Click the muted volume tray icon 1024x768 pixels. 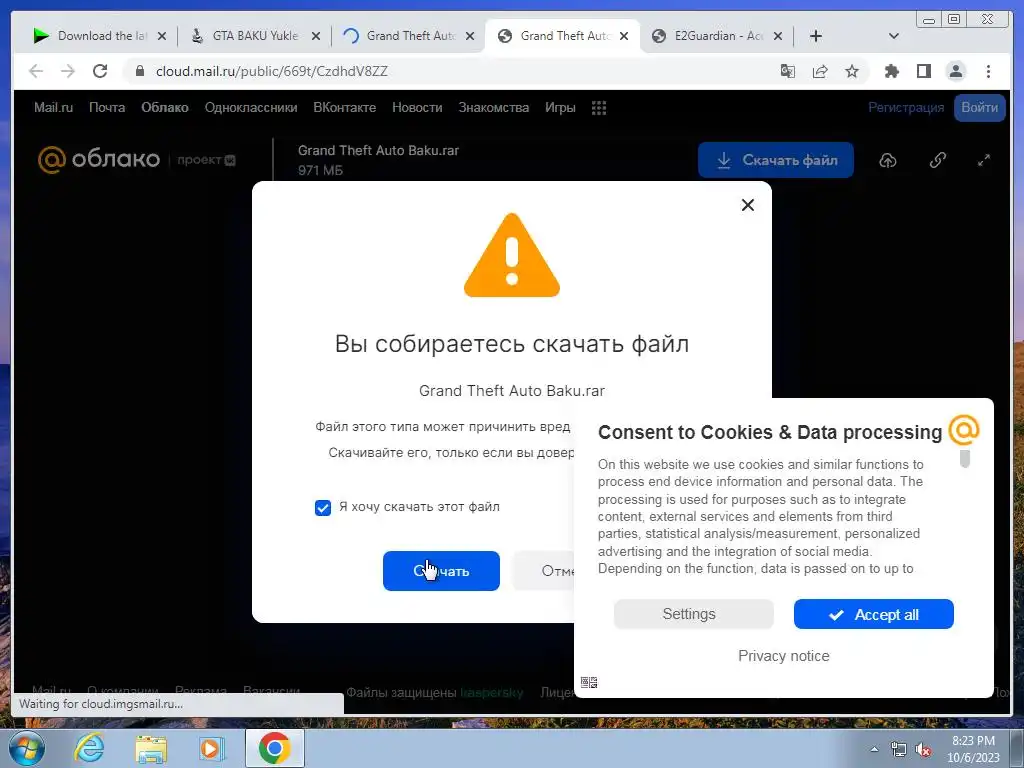tap(923, 750)
